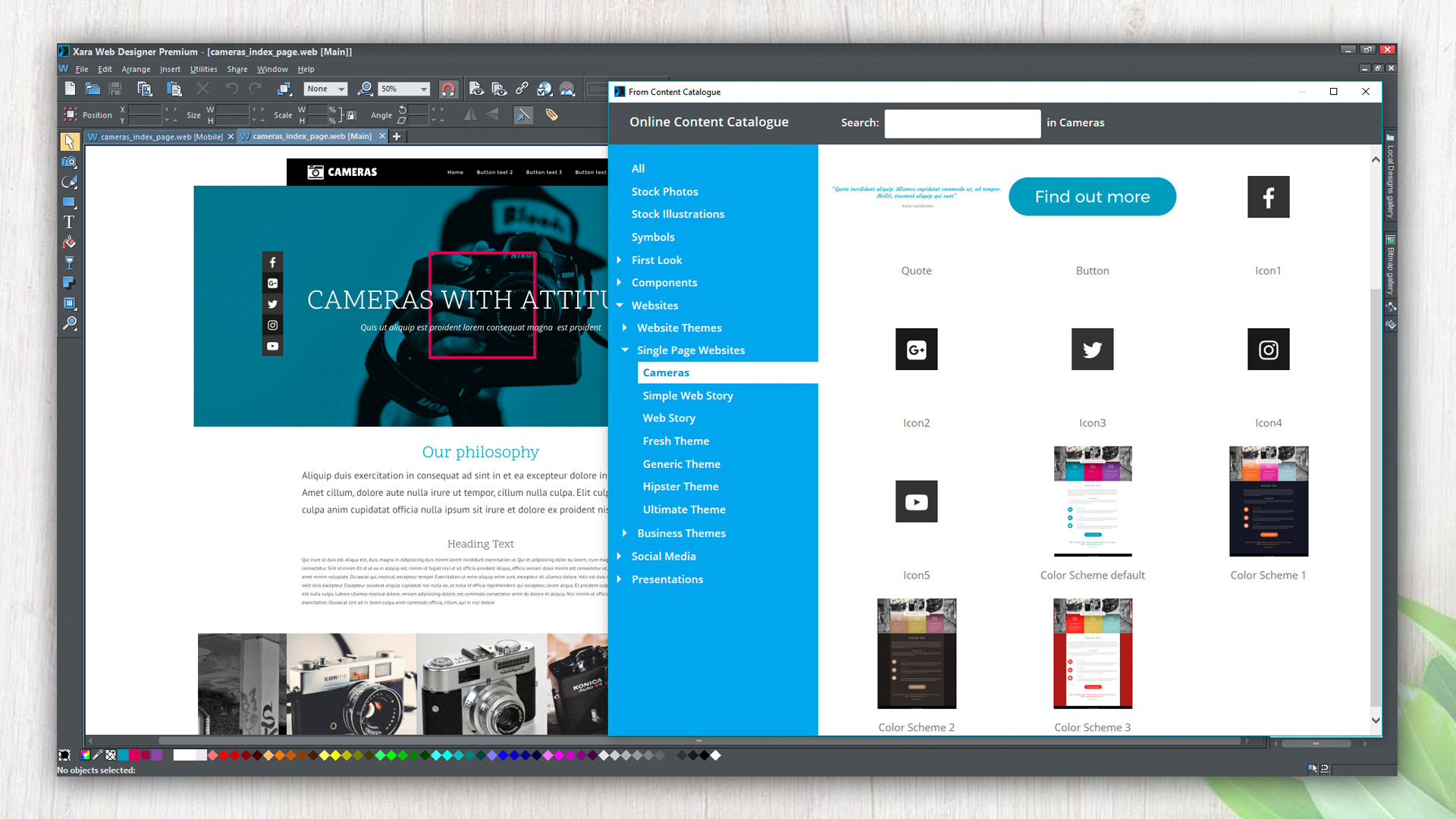Click the catalogue Search input field
This screenshot has width=1456, height=819.
point(962,124)
